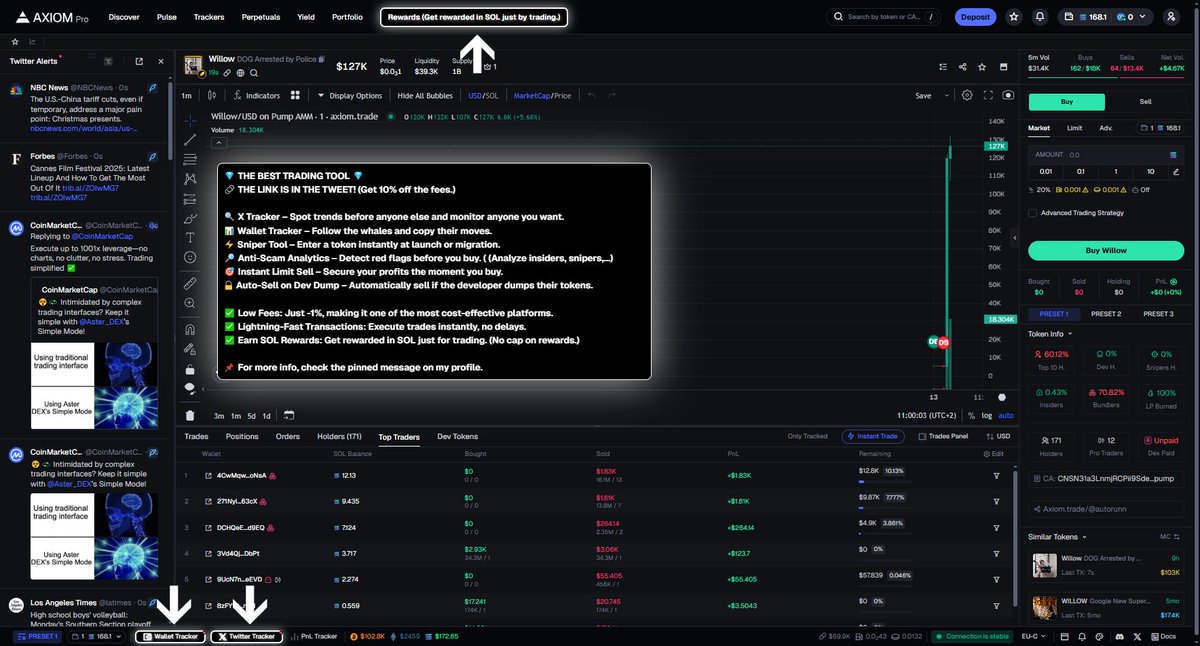Viewport: 1200px width, 646px height.
Task: Open the notifications bell in top bar
Action: (x=1040, y=17)
